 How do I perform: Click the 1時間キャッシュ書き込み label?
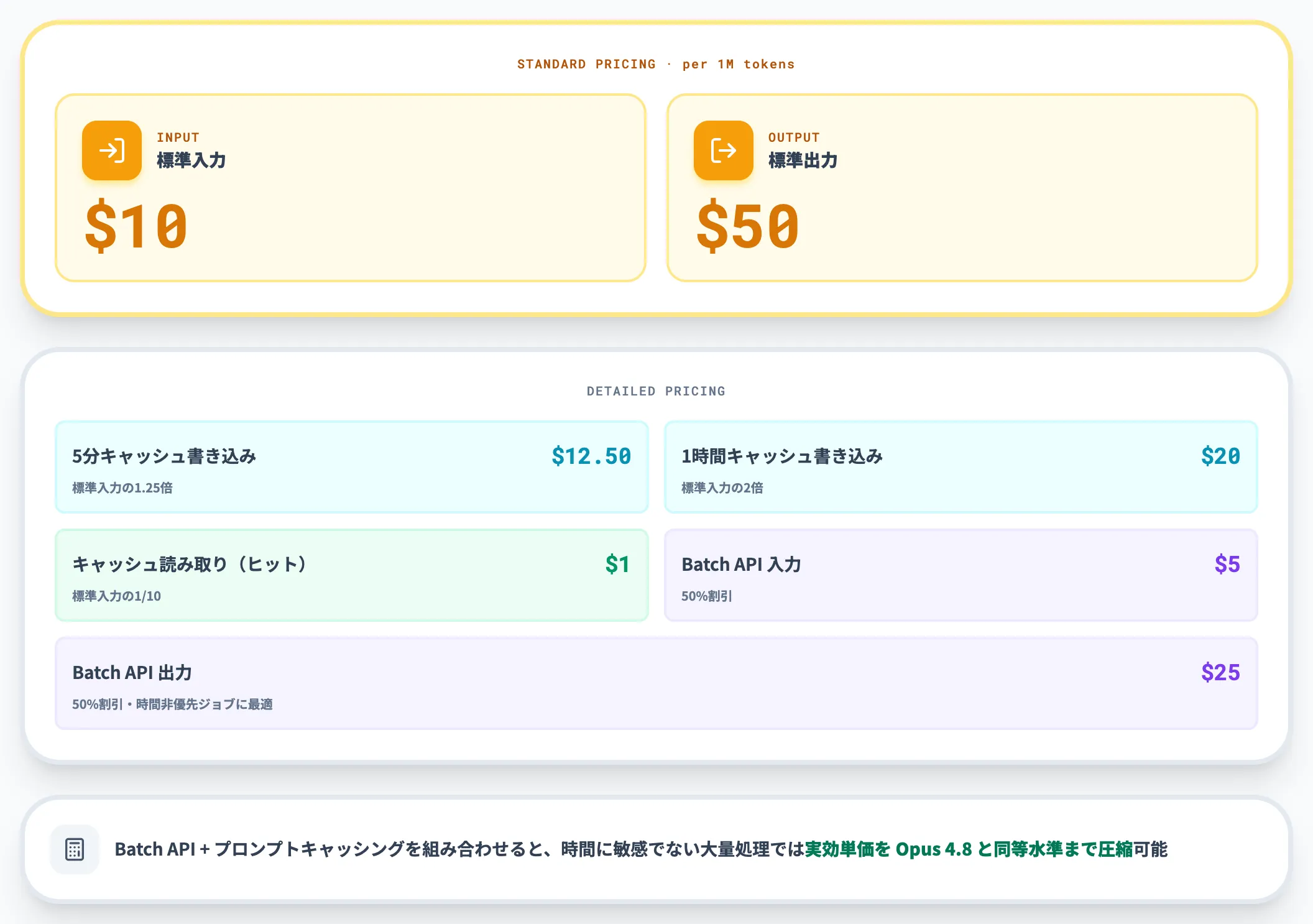(782, 456)
